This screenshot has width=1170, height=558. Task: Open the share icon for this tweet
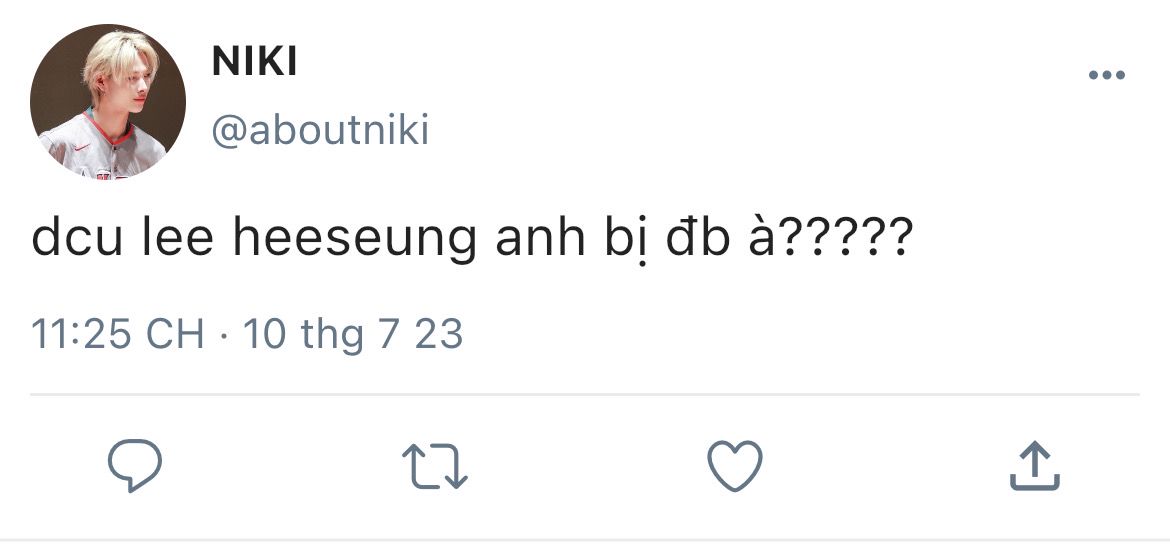1034,467
